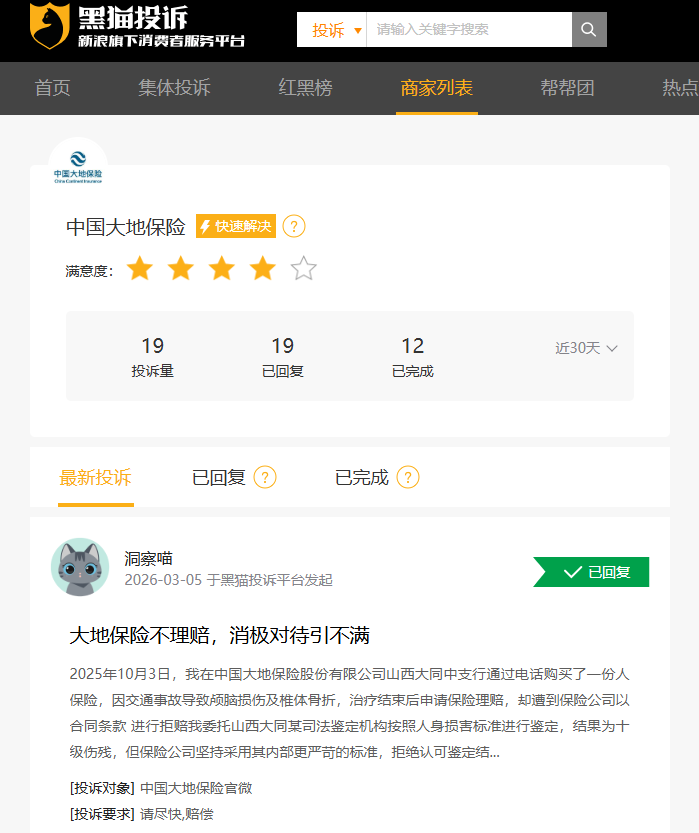Open the 投诉 search type dropdown
The width and height of the screenshot is (699, 833).
coord(332,30)
